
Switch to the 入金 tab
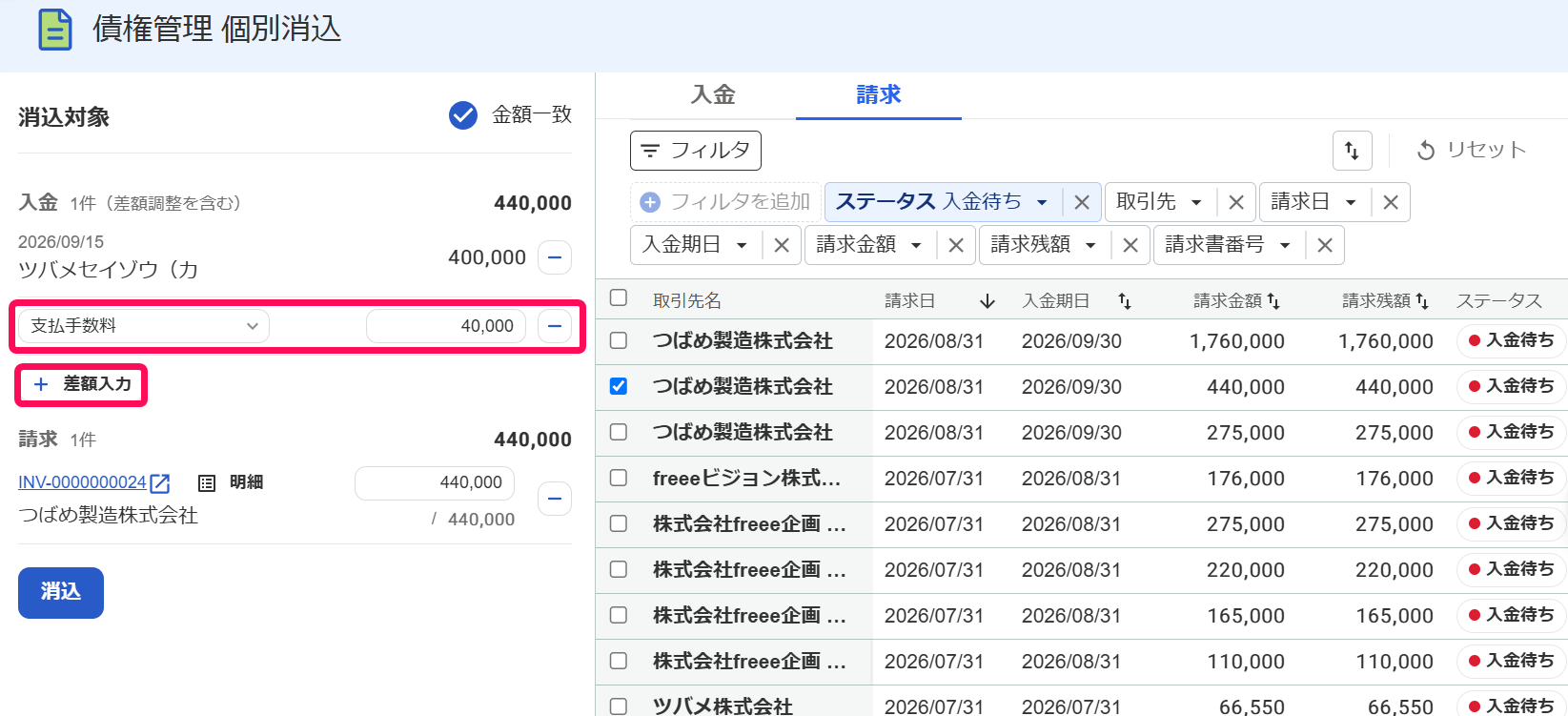coord(713,94)
